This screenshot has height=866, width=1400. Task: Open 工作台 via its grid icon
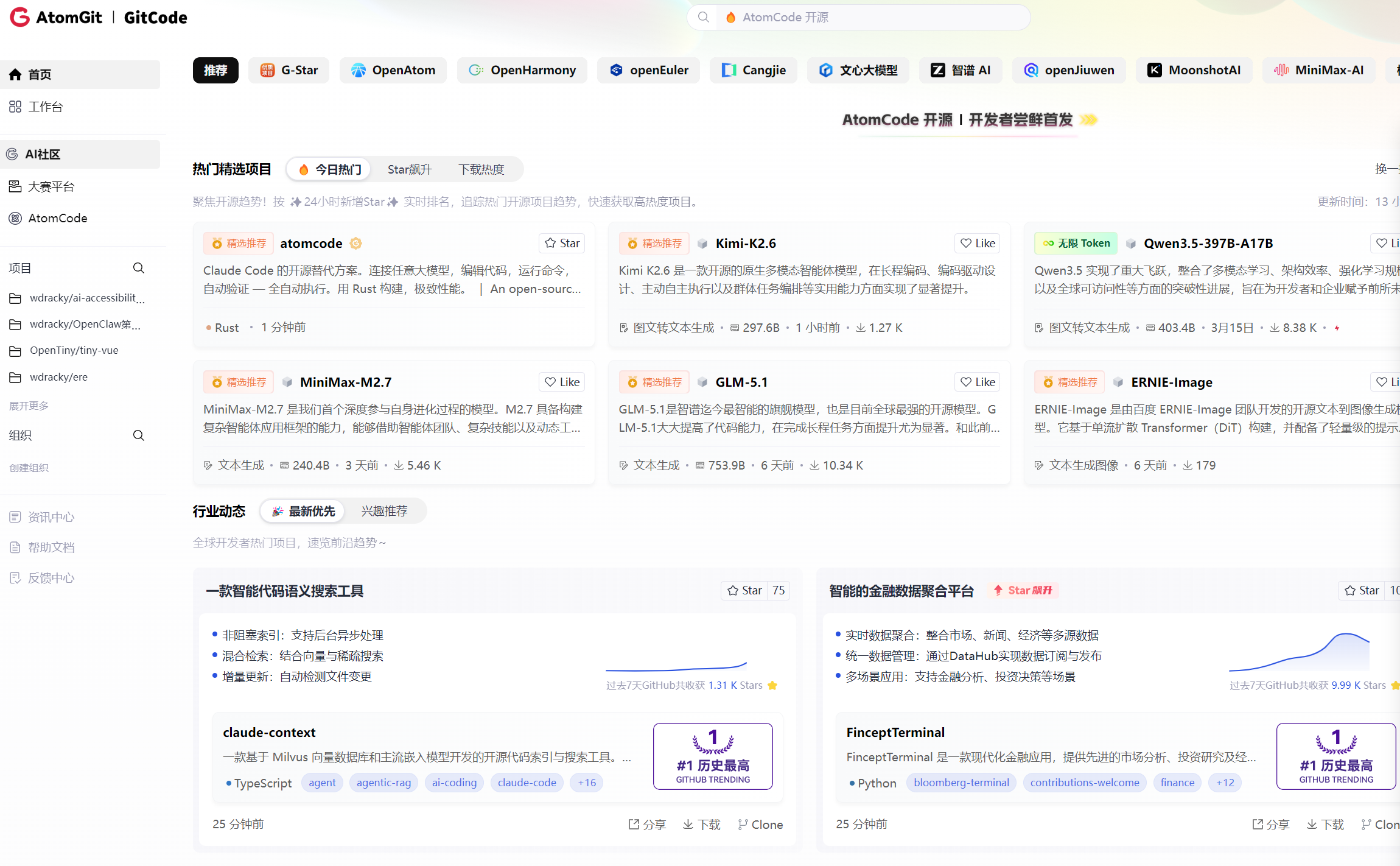15,107
